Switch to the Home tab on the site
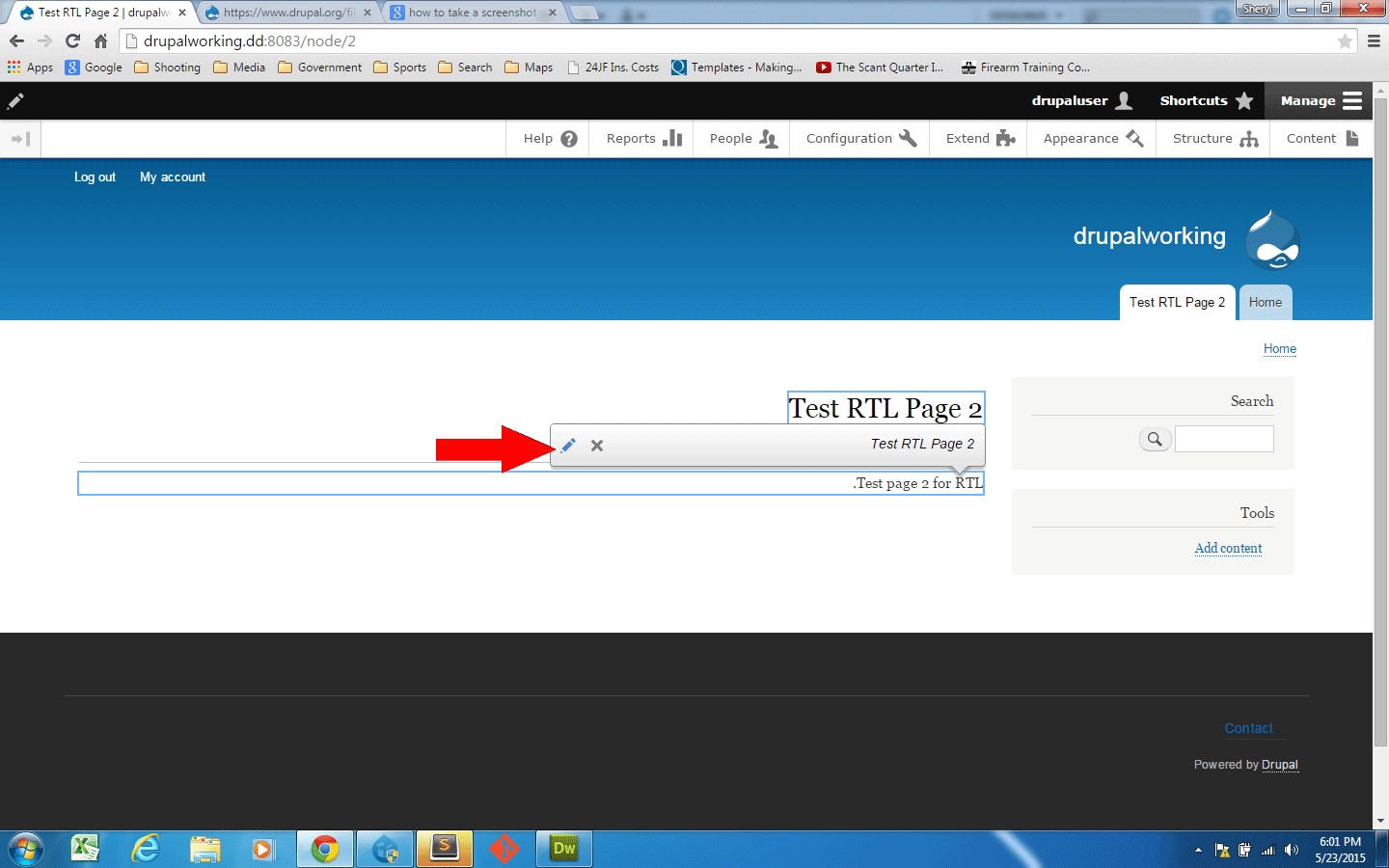 pos(1266,302)
